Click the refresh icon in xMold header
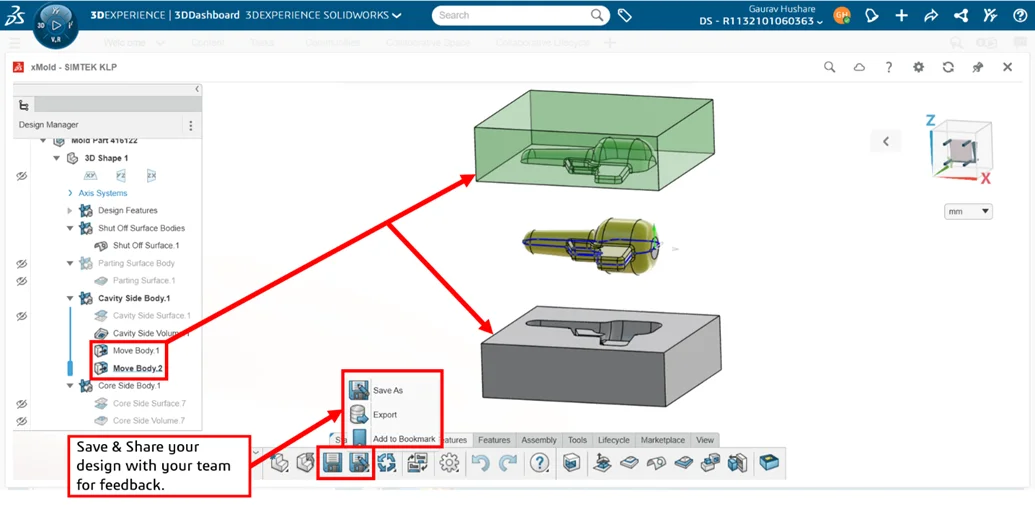The height and width of the screenshot is (505, 1035). tap(948, 67)
